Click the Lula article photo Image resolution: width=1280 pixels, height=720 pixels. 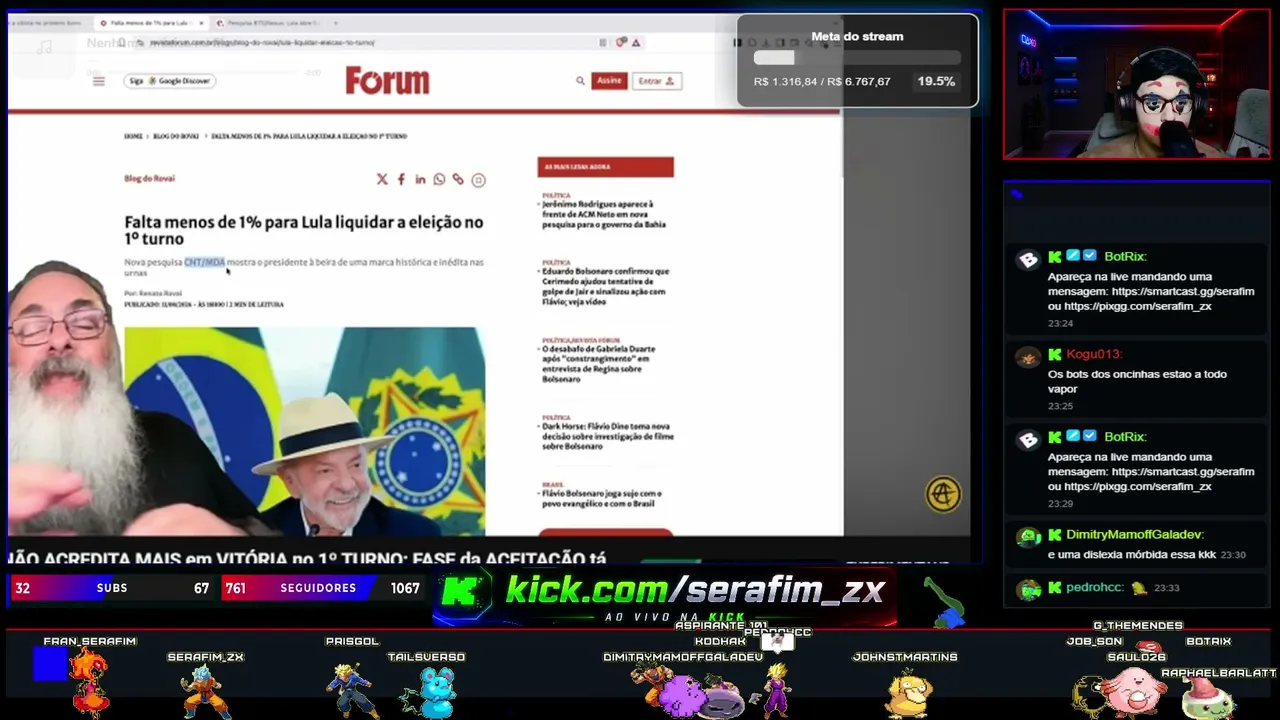[305, 431]
